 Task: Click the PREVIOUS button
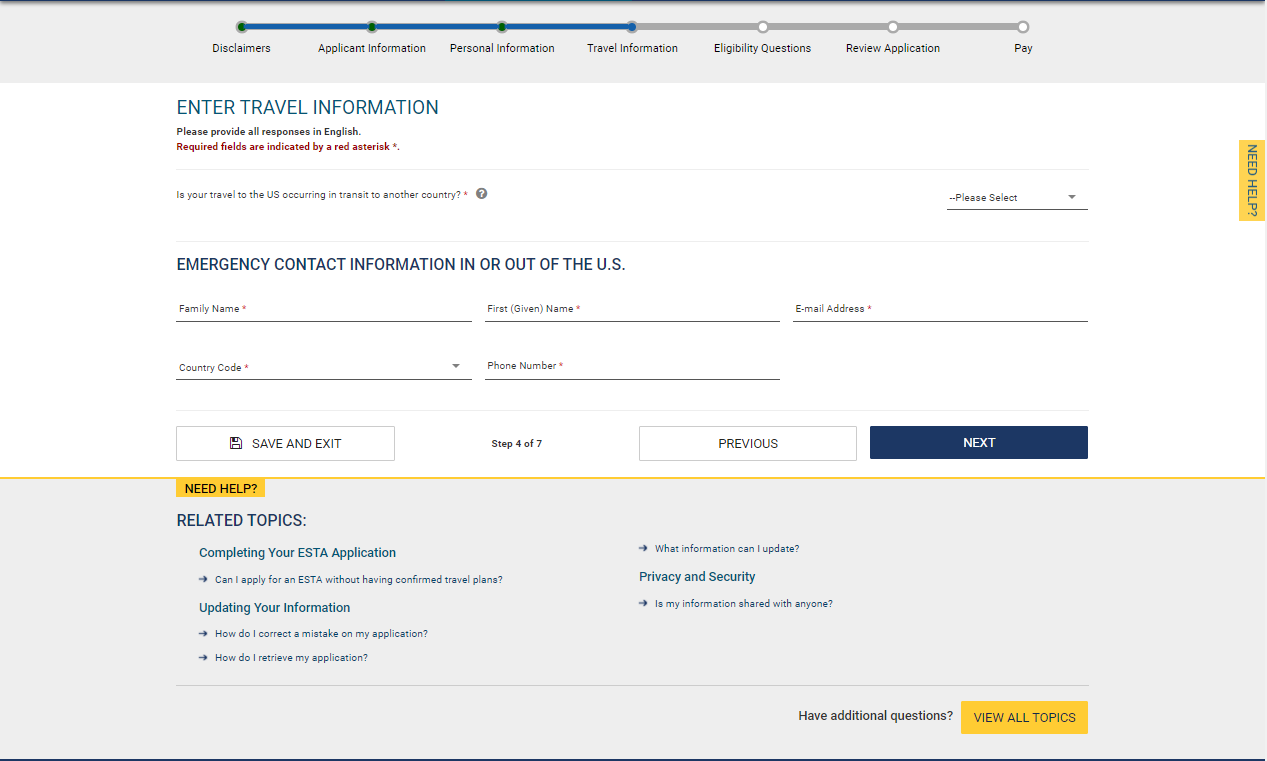click(747, 443)
